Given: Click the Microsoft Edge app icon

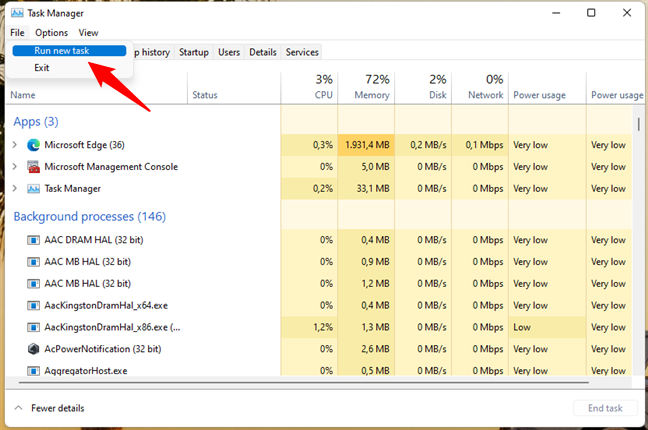Looking at the screenshot, I should (x=33, y=145).
